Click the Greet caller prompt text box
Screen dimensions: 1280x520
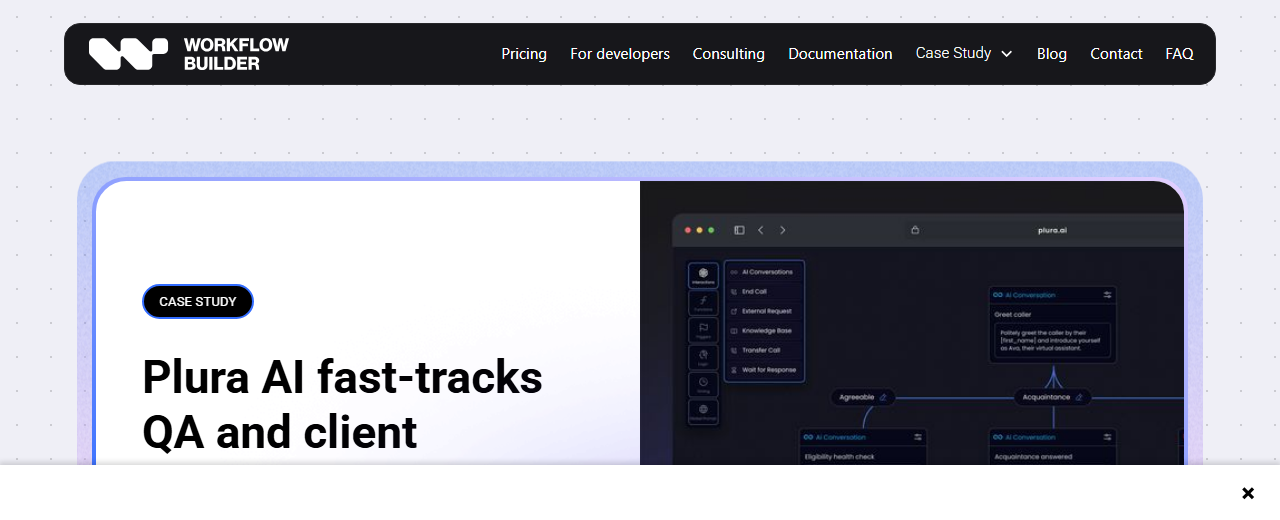[x=1052, y=342]
